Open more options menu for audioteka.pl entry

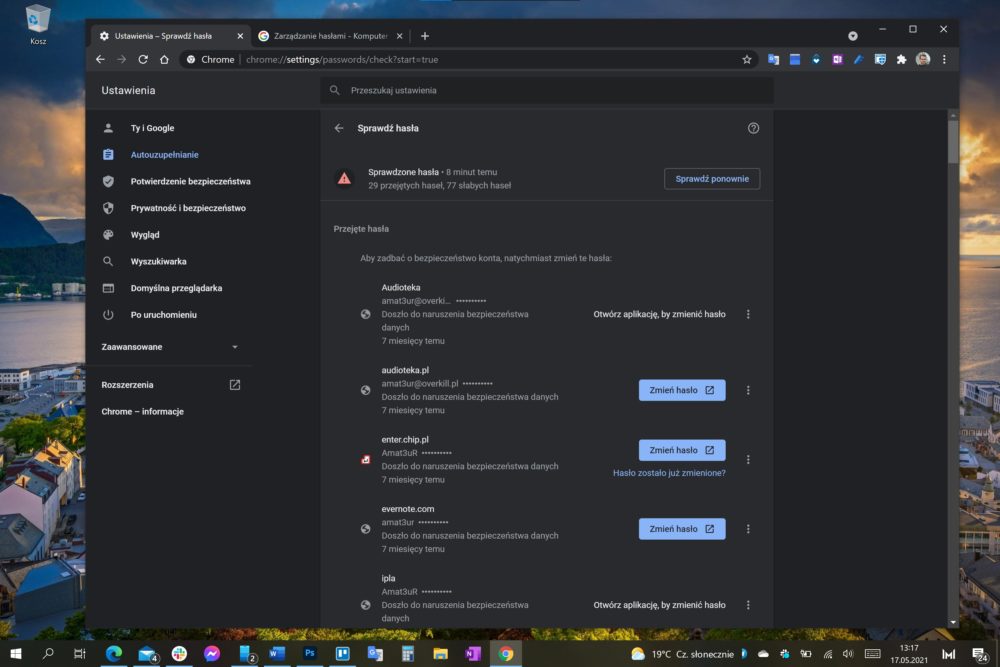(748, 390)
